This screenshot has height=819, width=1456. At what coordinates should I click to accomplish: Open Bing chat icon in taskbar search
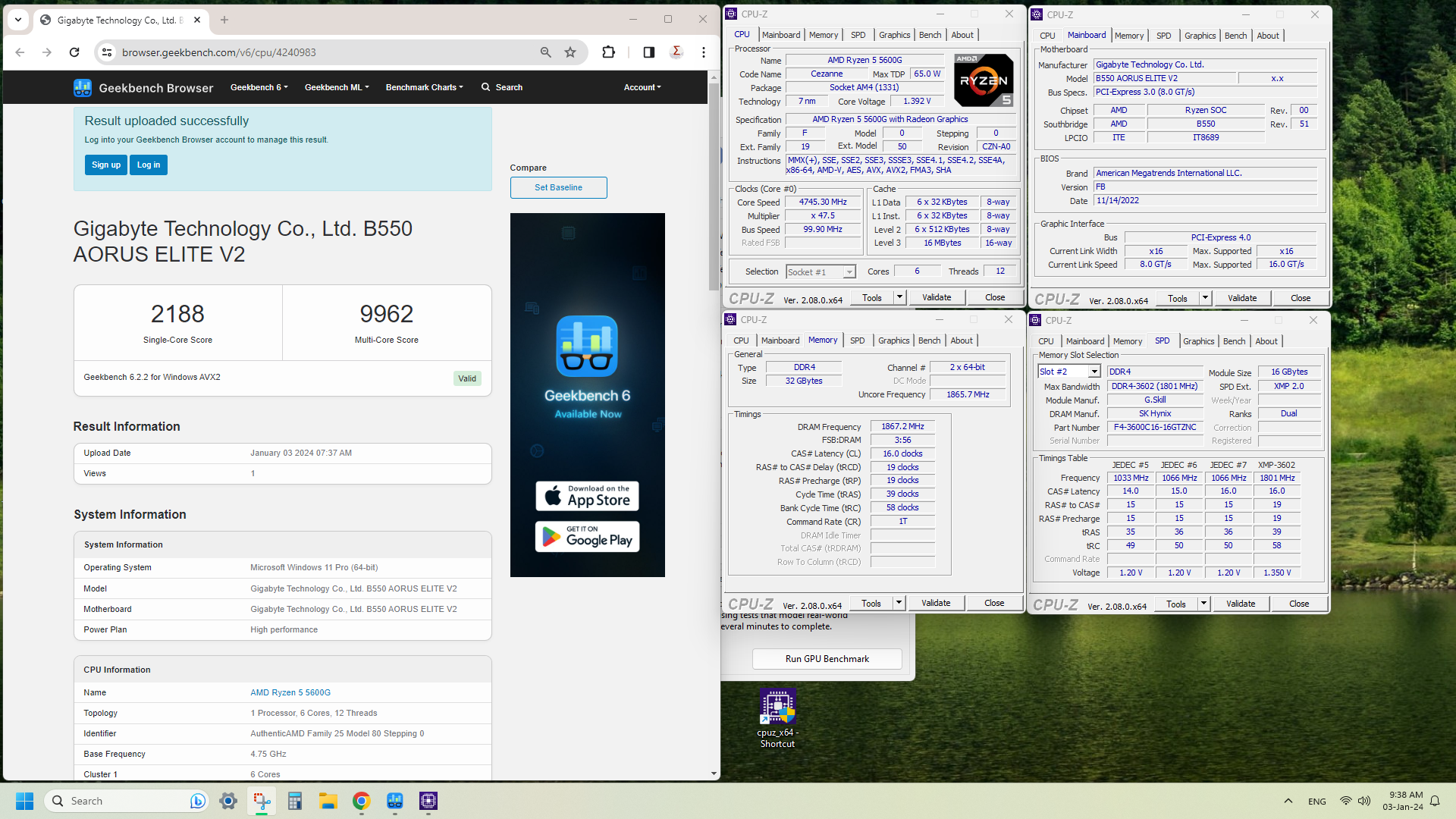[x=197, y=801]
